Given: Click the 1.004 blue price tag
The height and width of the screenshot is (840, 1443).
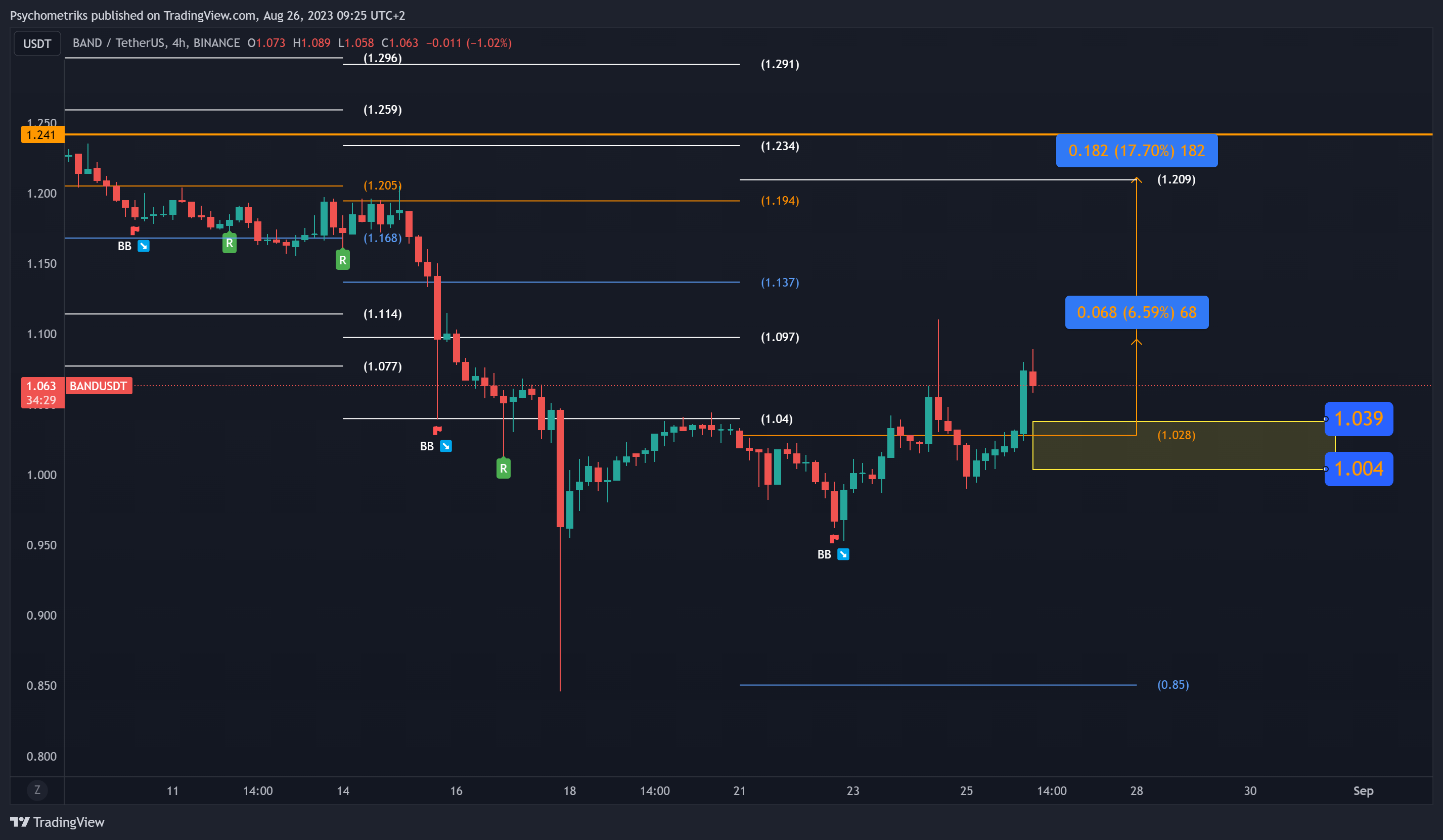Looking at the screenshot, I should click(1359, 469).
